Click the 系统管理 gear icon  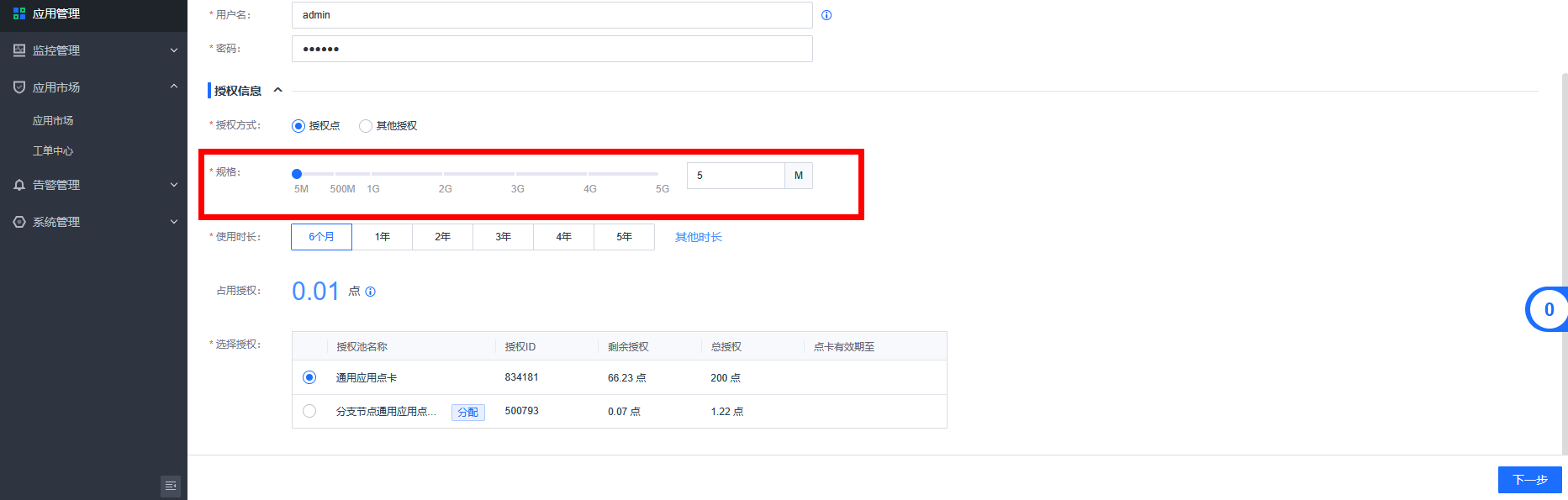point(19,222)
